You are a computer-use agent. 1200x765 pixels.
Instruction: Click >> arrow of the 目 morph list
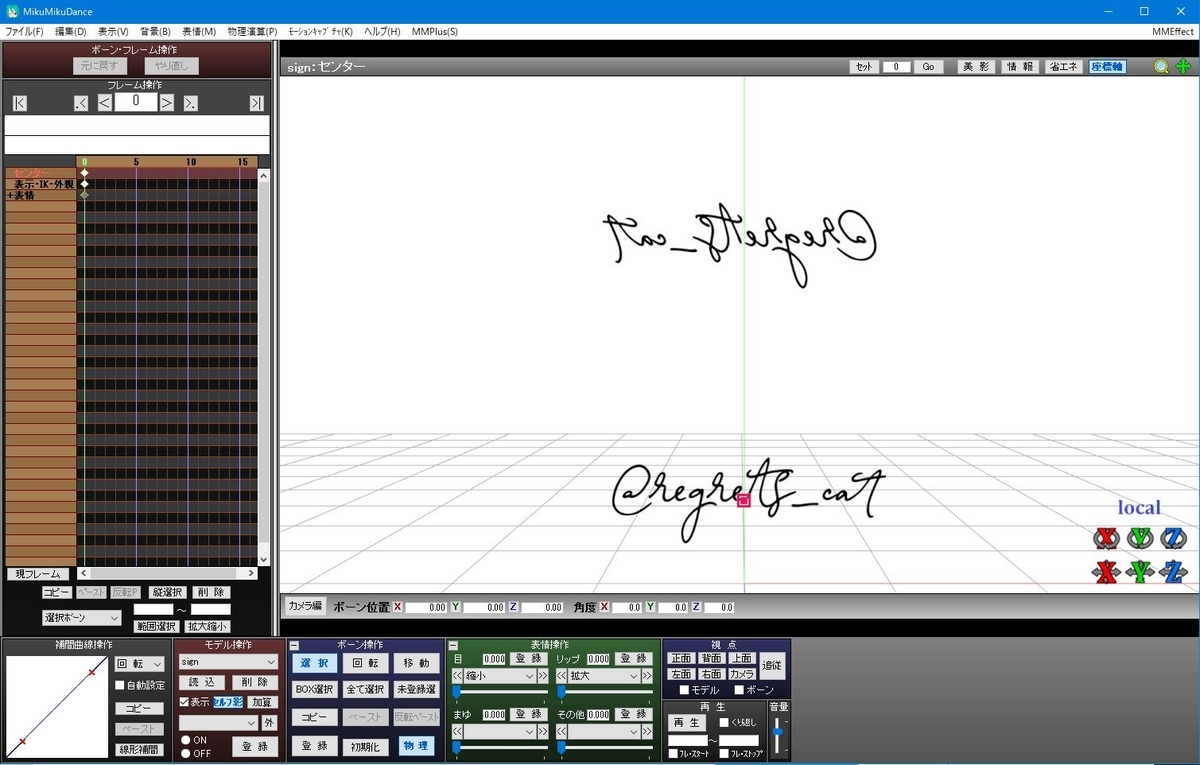coord(543,676)
